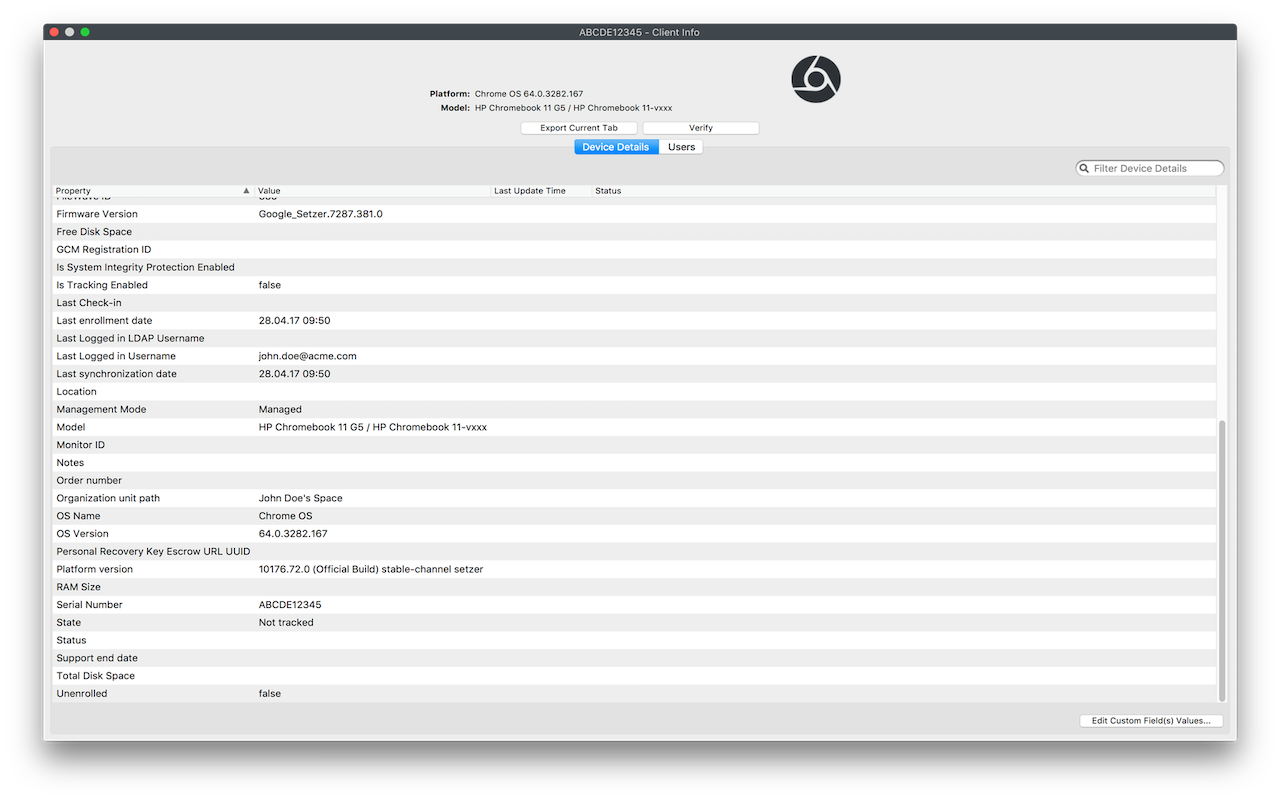Select the Last synchronization date row
Image resolution: width=1280 pixels, height=800 pixels.
coord(634,374)
